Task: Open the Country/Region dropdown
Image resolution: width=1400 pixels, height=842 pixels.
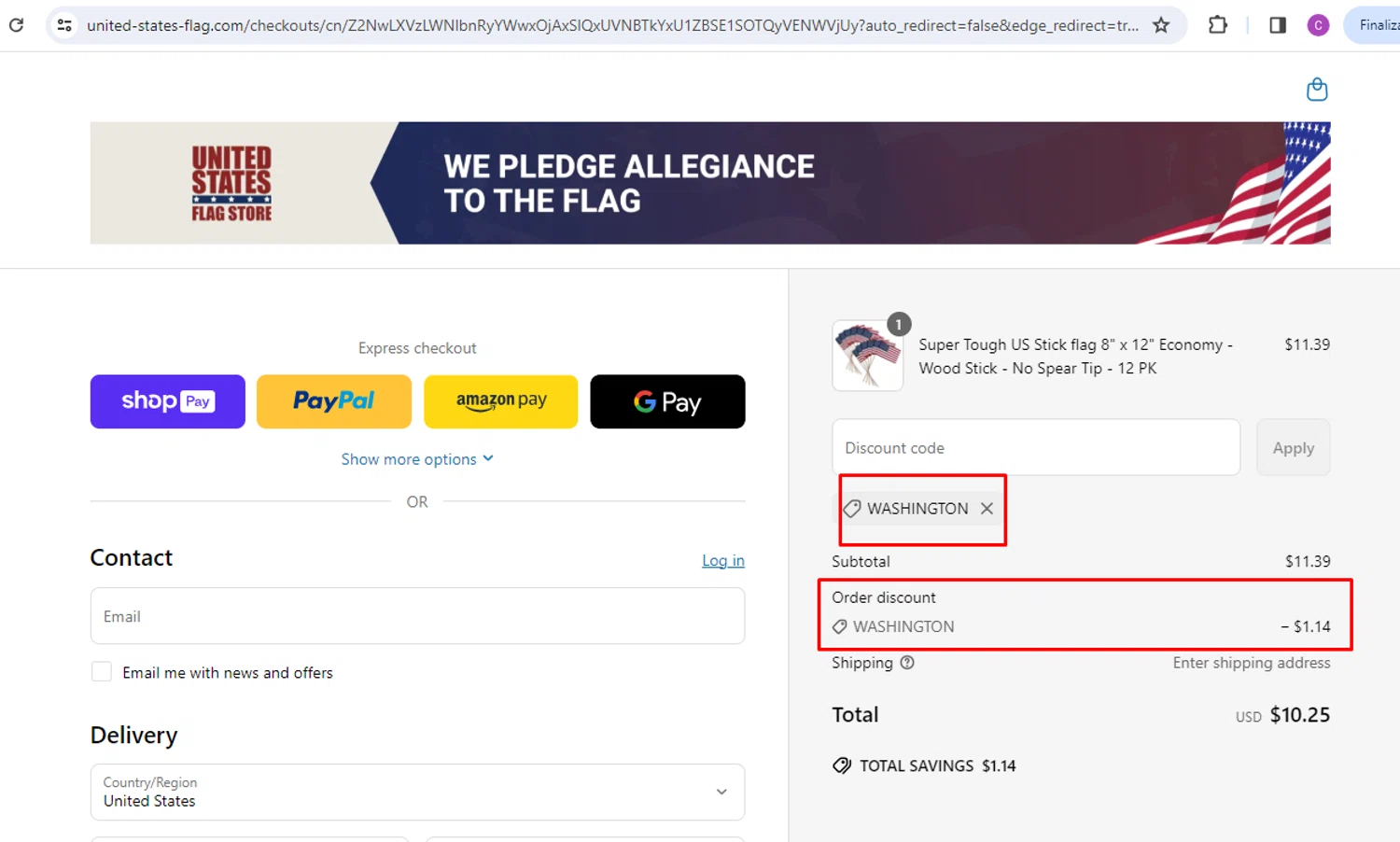Action: click(x=417, y=792)
